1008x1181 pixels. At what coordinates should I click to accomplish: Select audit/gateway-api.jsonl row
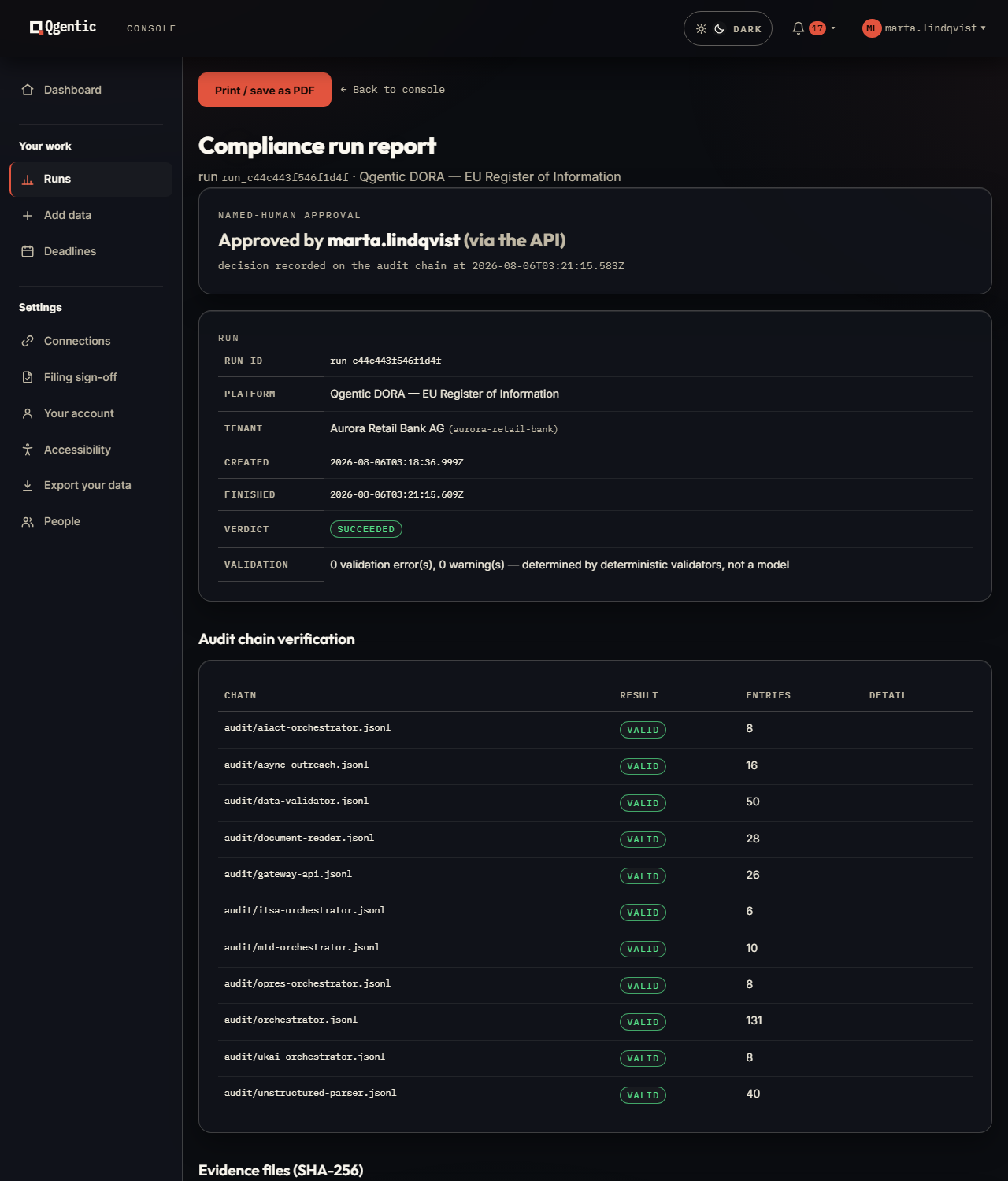595,876
